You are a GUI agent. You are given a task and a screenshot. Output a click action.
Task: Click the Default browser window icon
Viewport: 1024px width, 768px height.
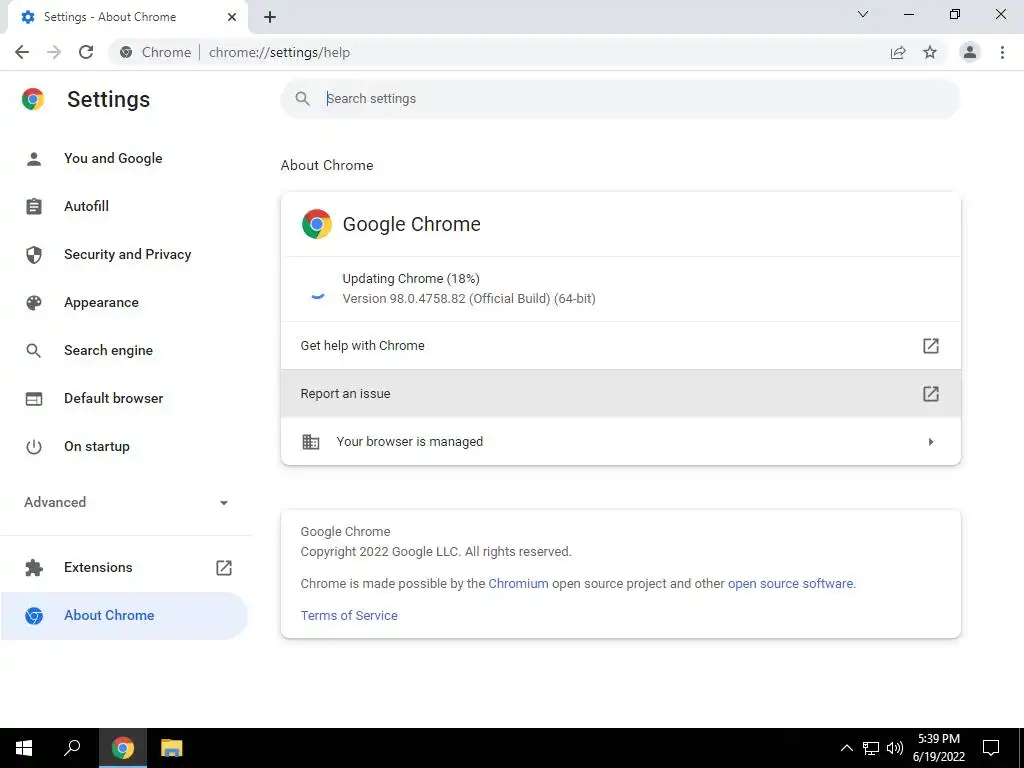[34, 398]
